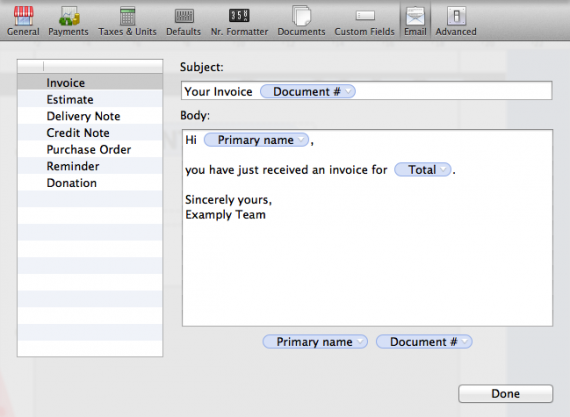Open dropdown on the Primary name token below Body
Viewport: 570px width, 417px height.
[x=360, y=342]
